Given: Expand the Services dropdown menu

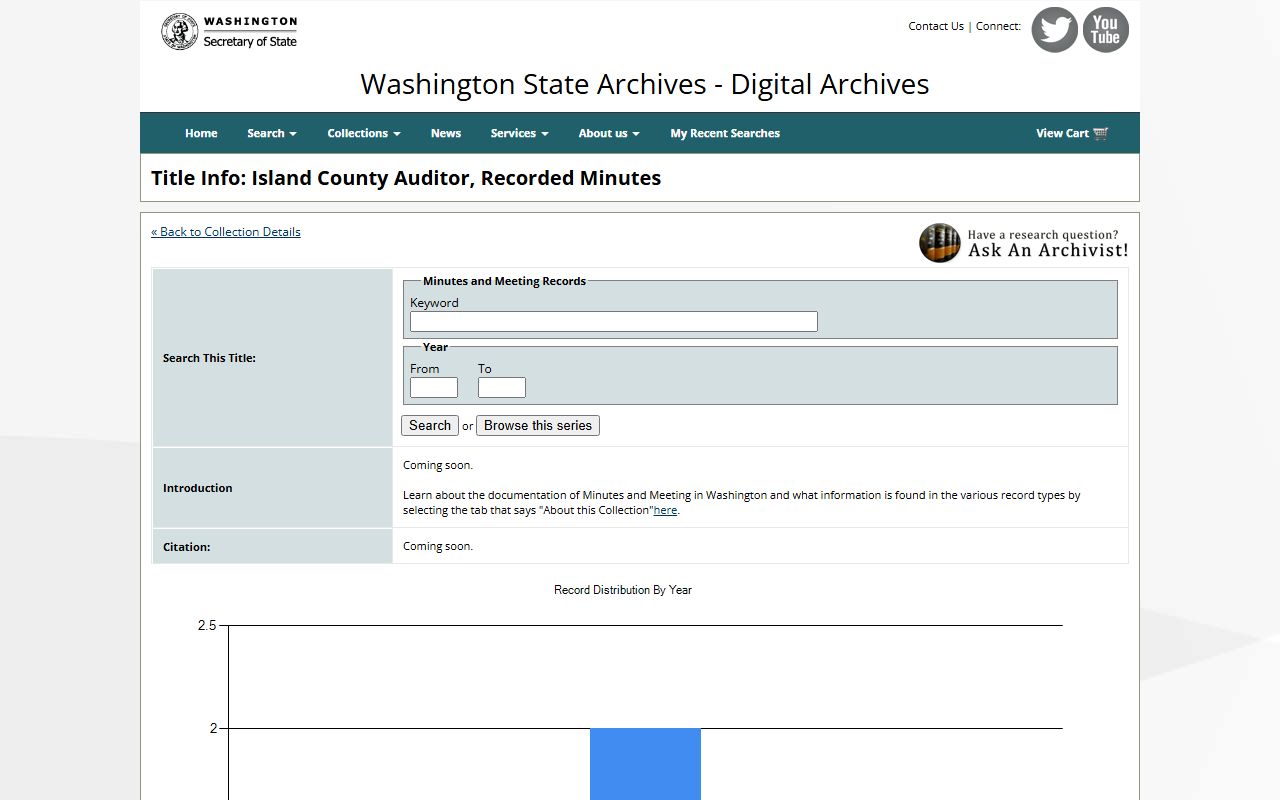Looking at the screenshot, I should point(519,133).
